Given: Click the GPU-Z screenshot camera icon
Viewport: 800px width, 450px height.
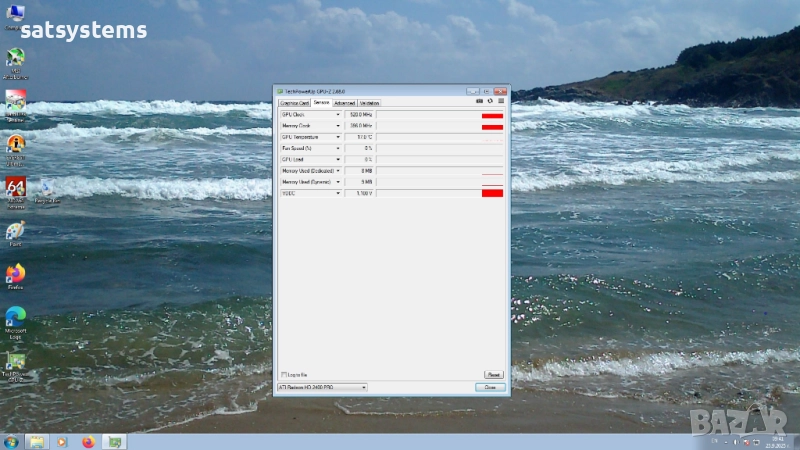Looking at the screenshot, I should click(x=479, y=101).
